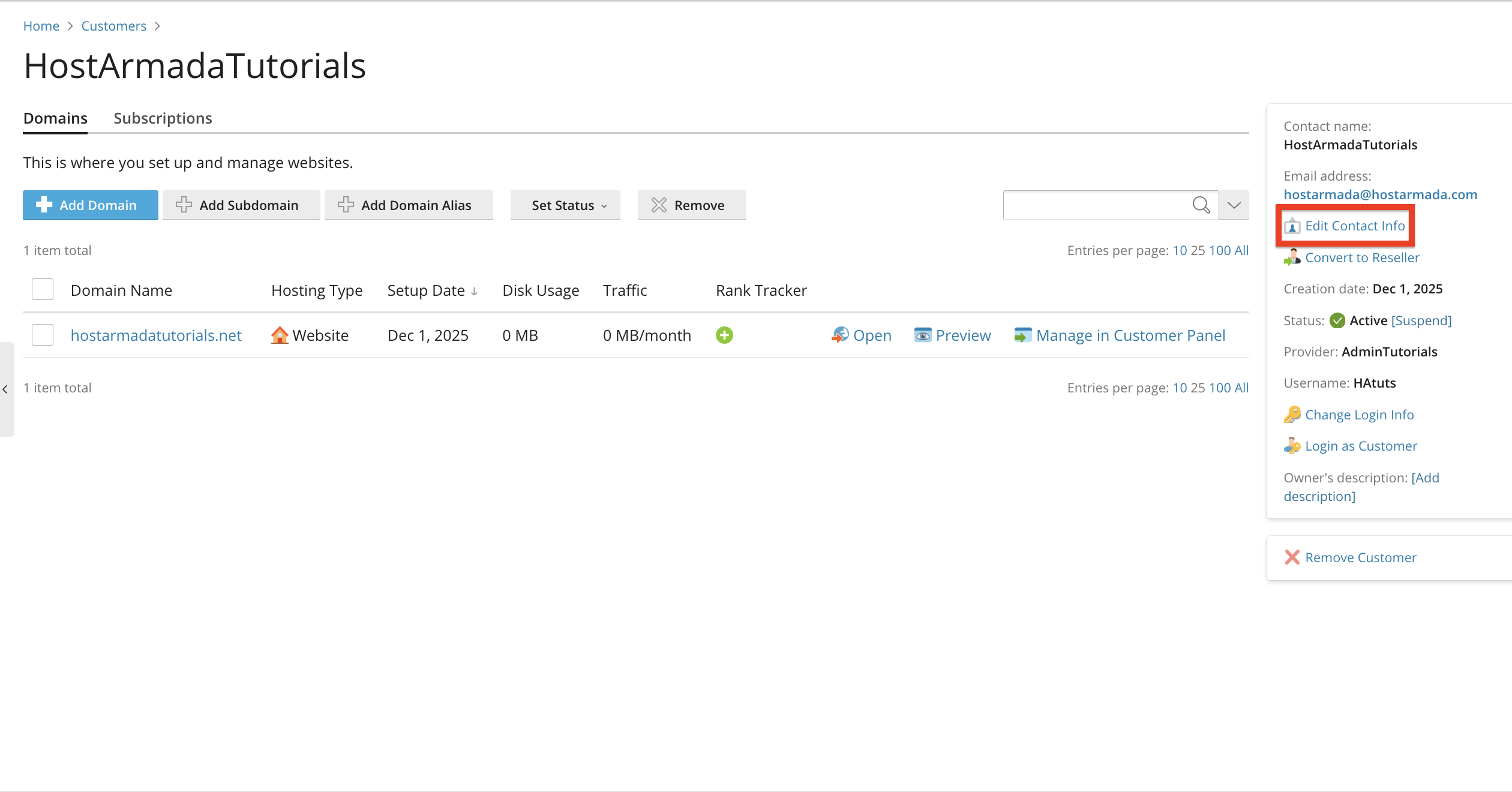
Task: Click the Preview eye icon
Action: [923, 335]
